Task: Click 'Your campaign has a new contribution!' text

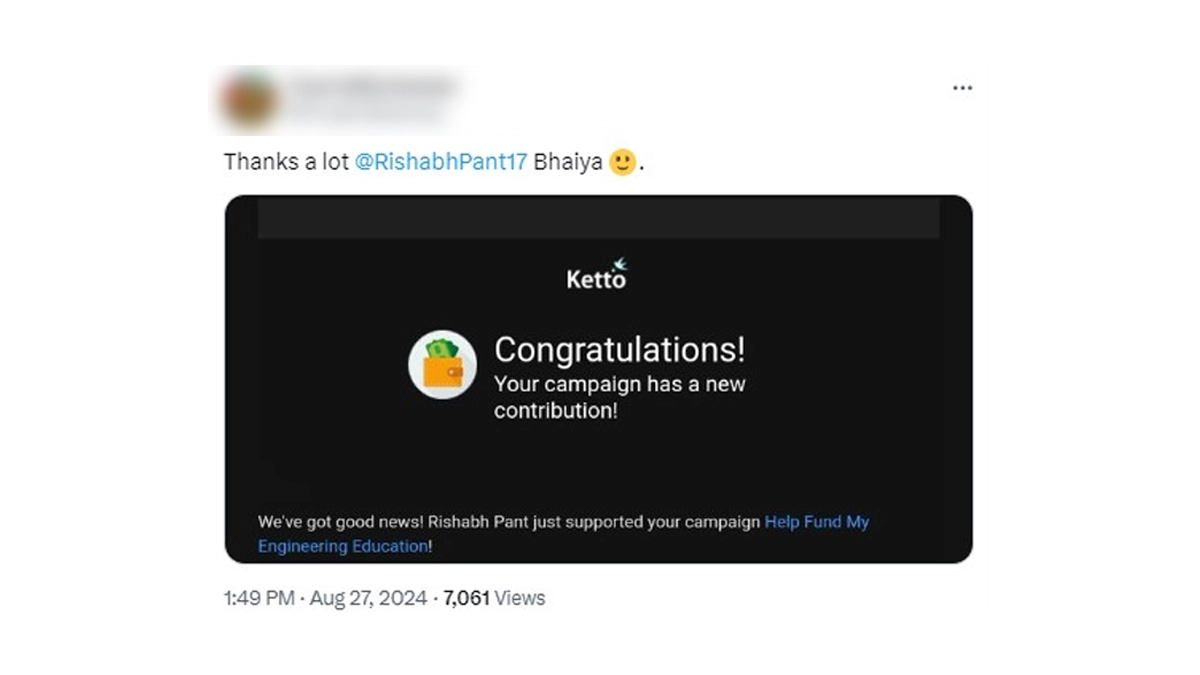Action: pos(619,397)
